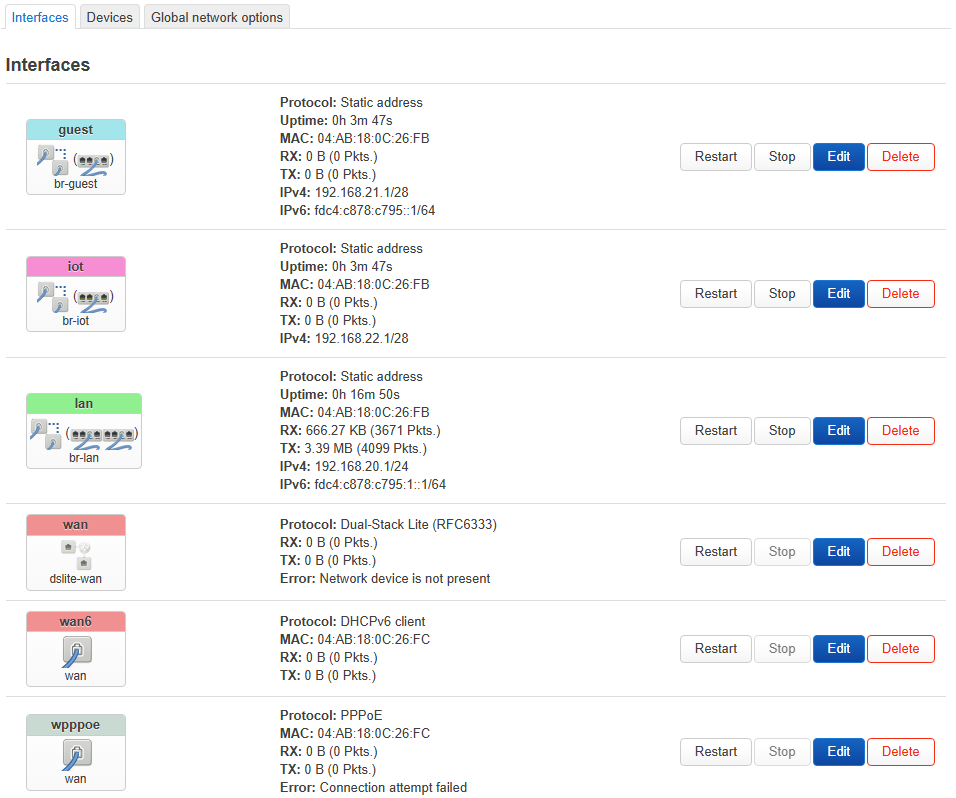Click lan uptime 0h 16m 50s
The height and width of the screenshot is (798, 956).
tap(366, 394)
